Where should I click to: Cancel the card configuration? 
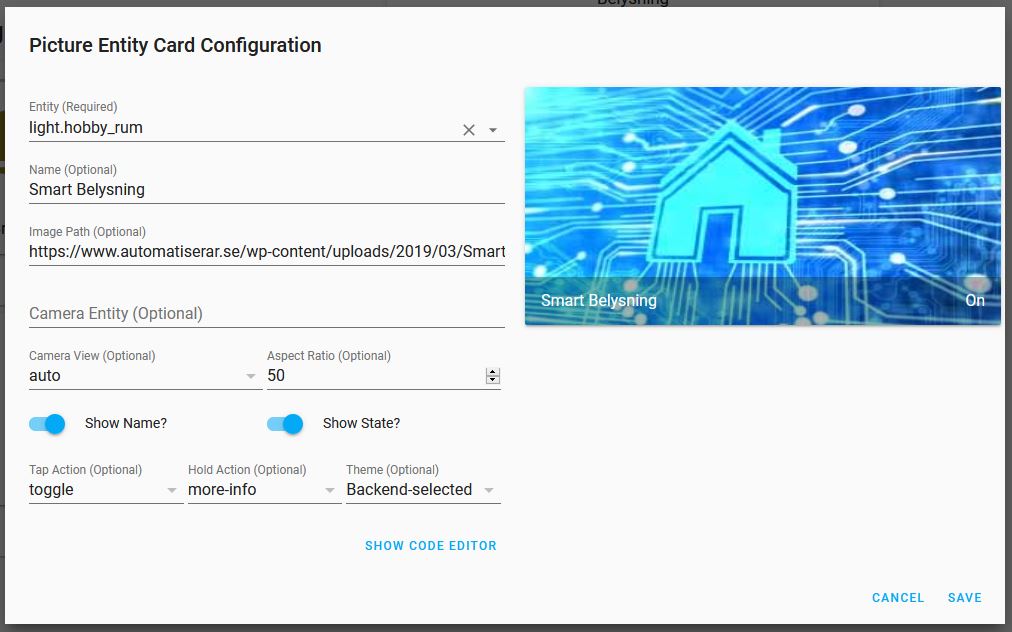click(898, 598)
